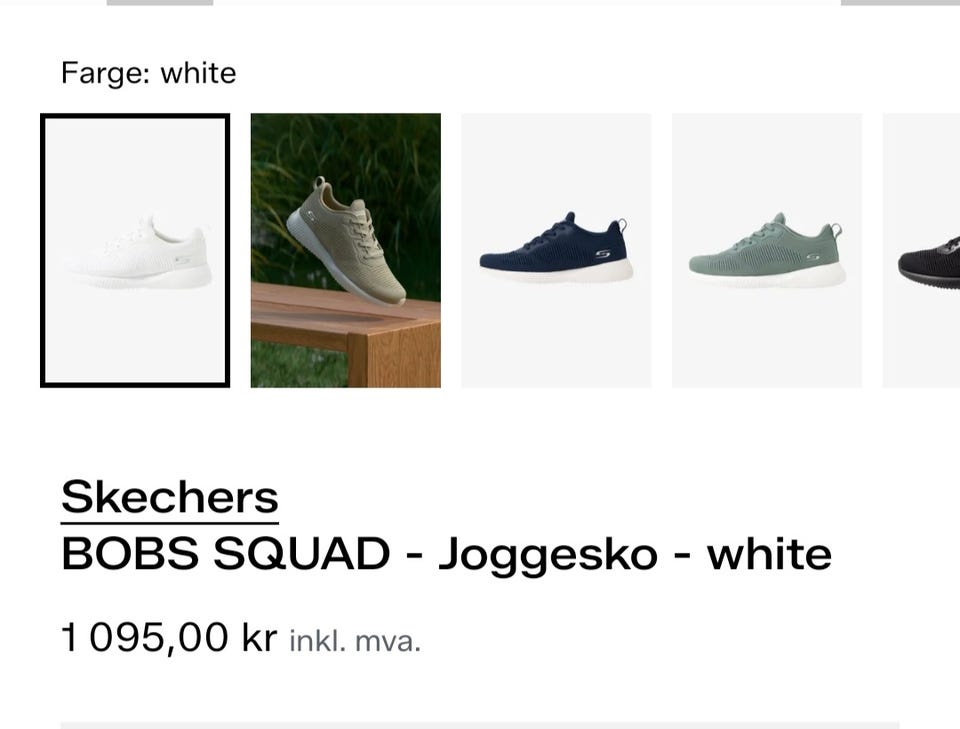Click the Farge: white color label
The image size is (960, 729).
click(149, 73)
